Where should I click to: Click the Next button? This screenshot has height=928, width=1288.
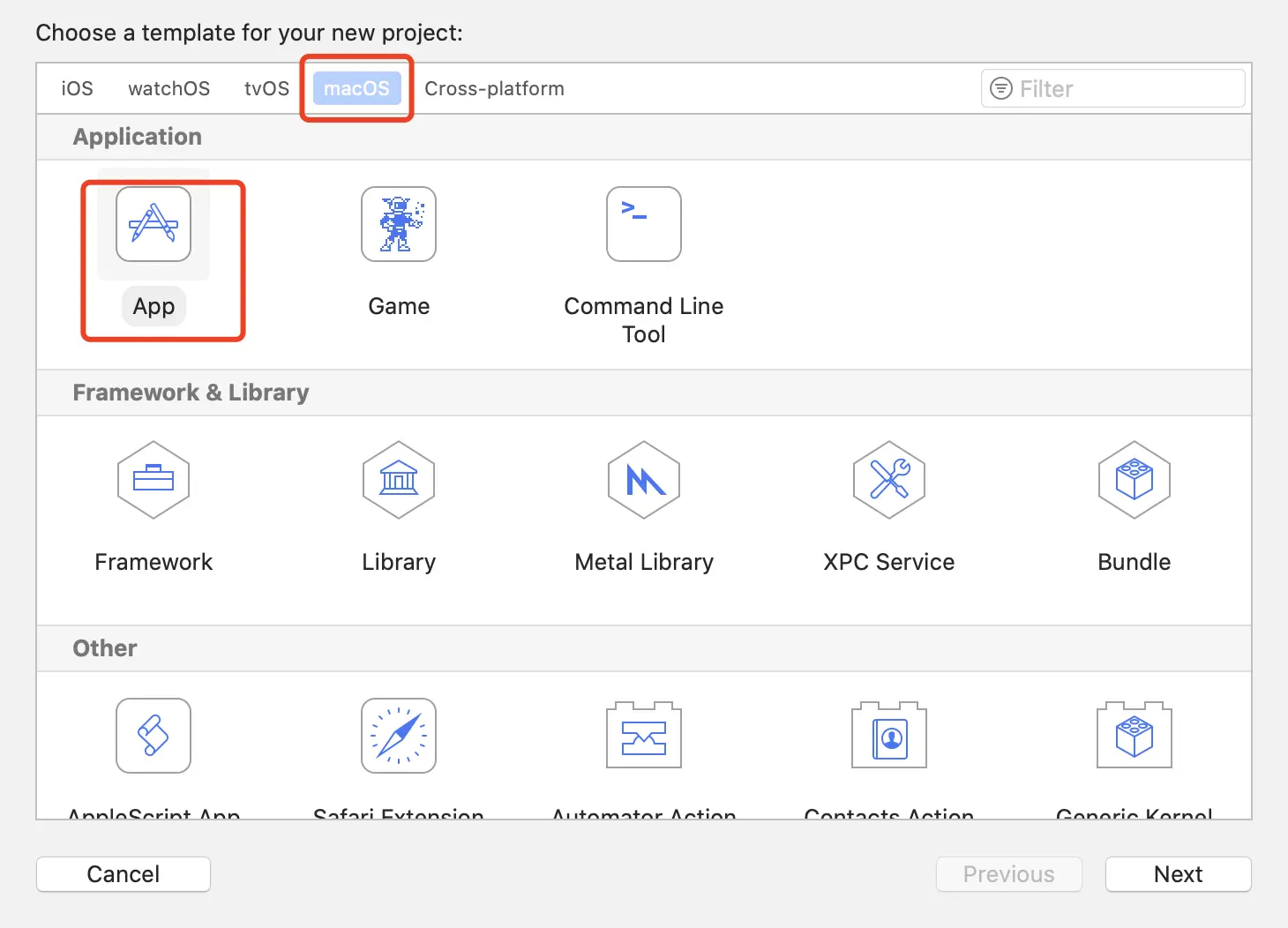[1179, 874]
